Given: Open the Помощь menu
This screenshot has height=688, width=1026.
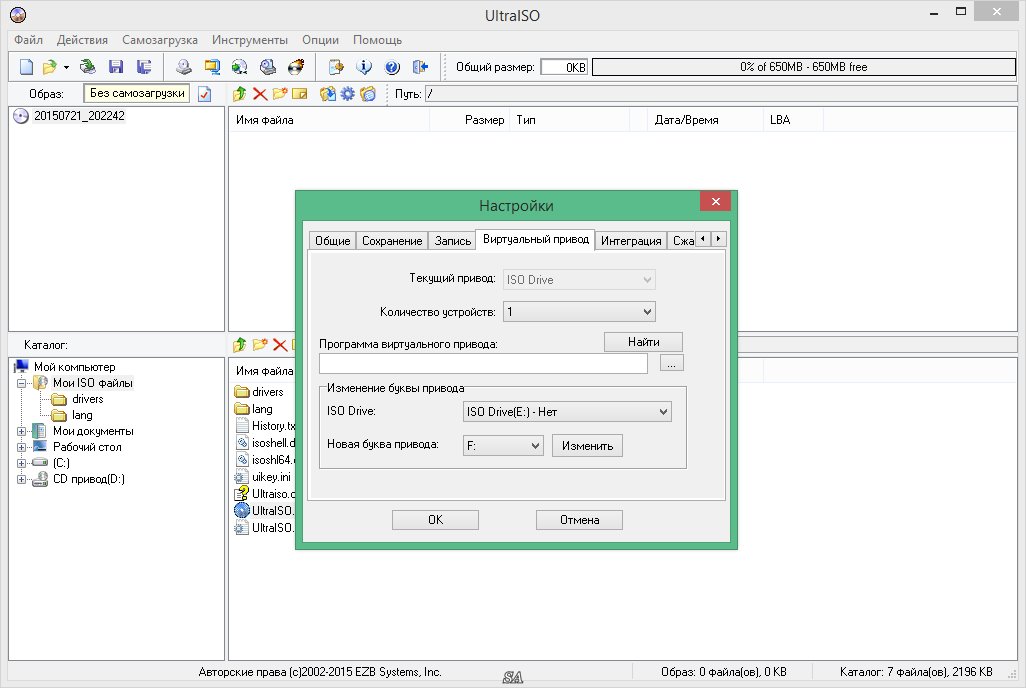Looking at the screenshot, I should pyautogui.click(x=378, y=40).
